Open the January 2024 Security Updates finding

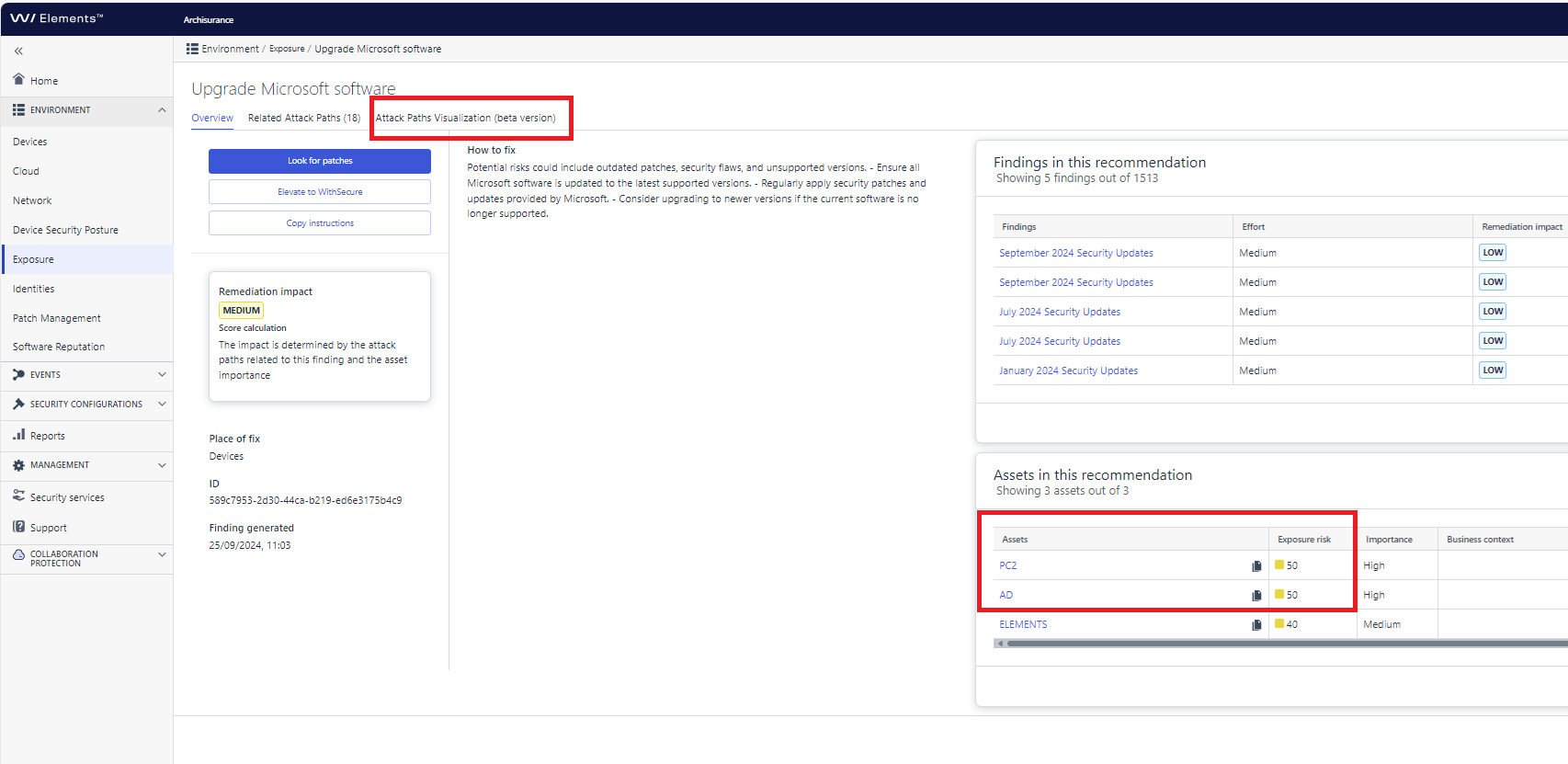[1068, 371]
